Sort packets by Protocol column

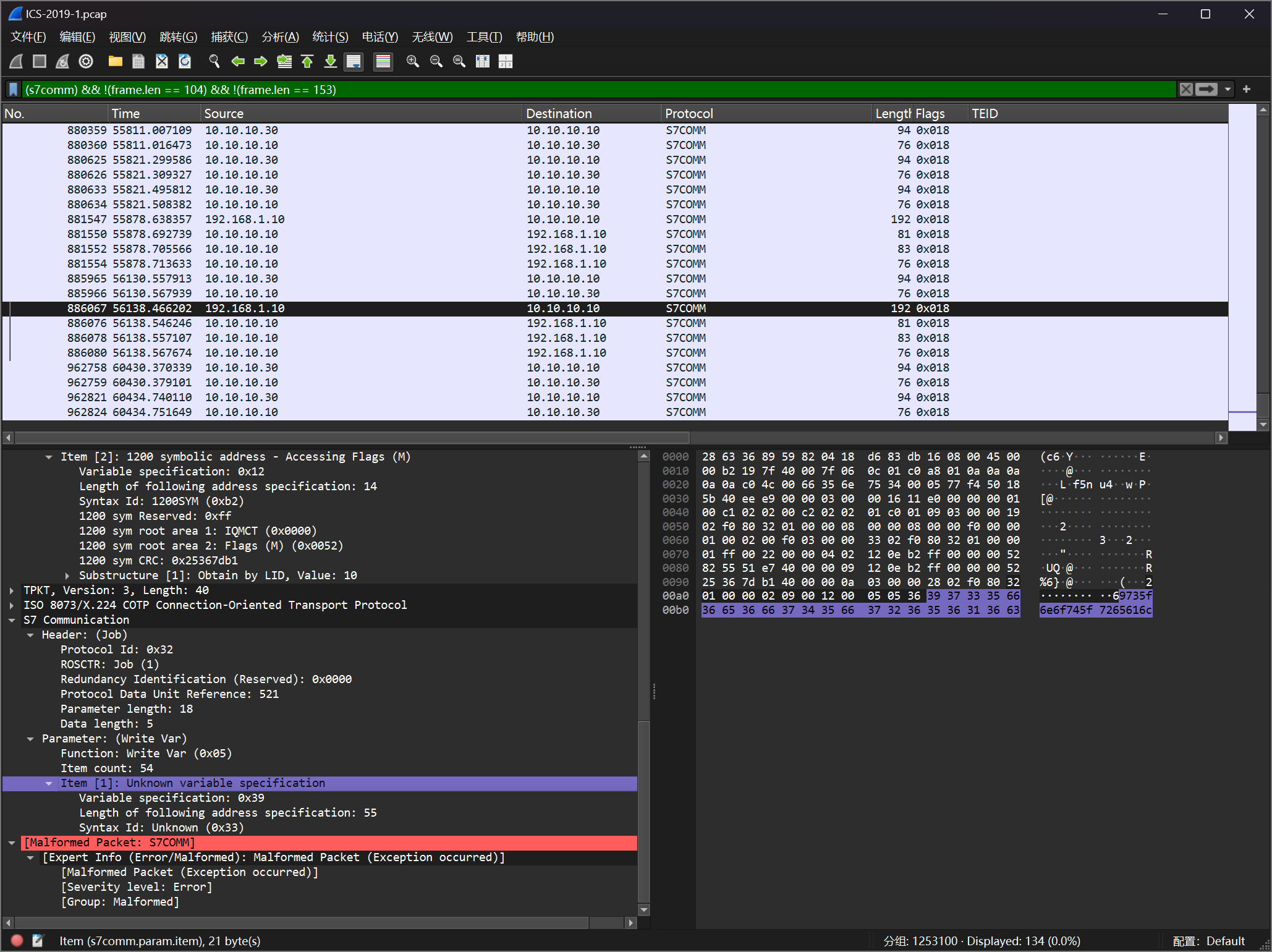point(766,114)
